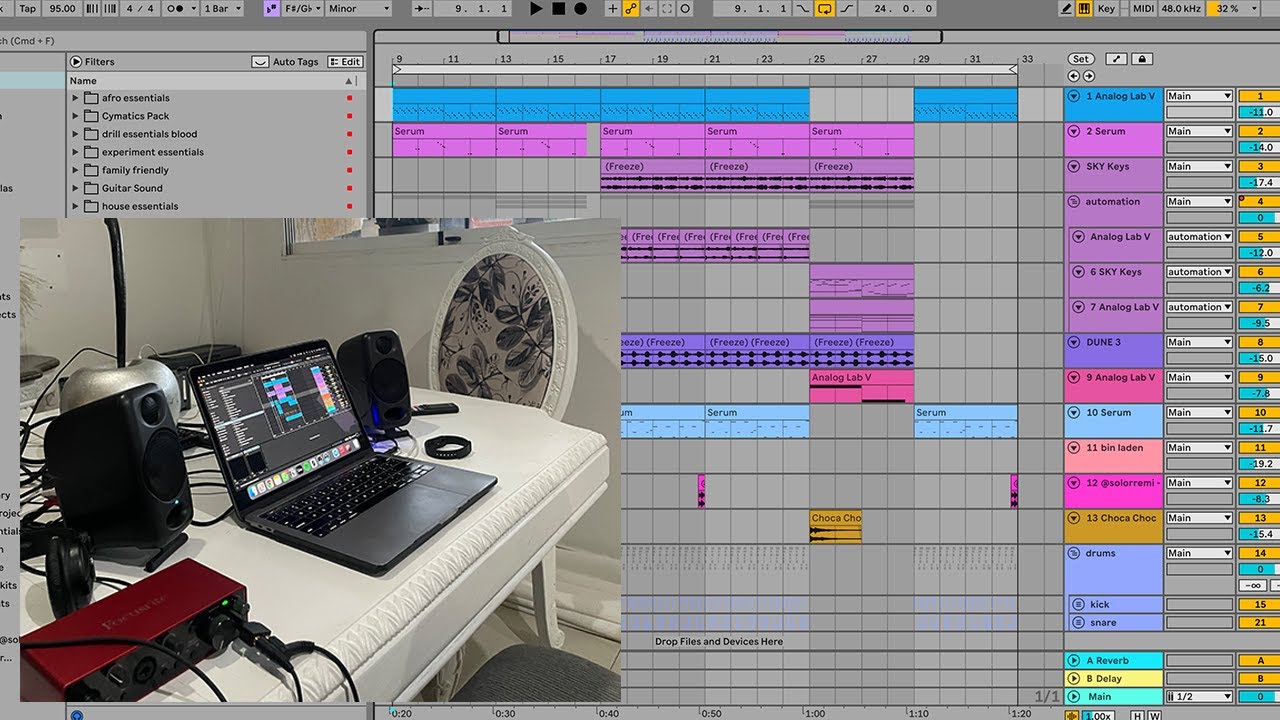Click the Previous Locator arrow icon
Image resolution: width=1280 pixels, height=720 pixels.
(x=1074, y=76)
